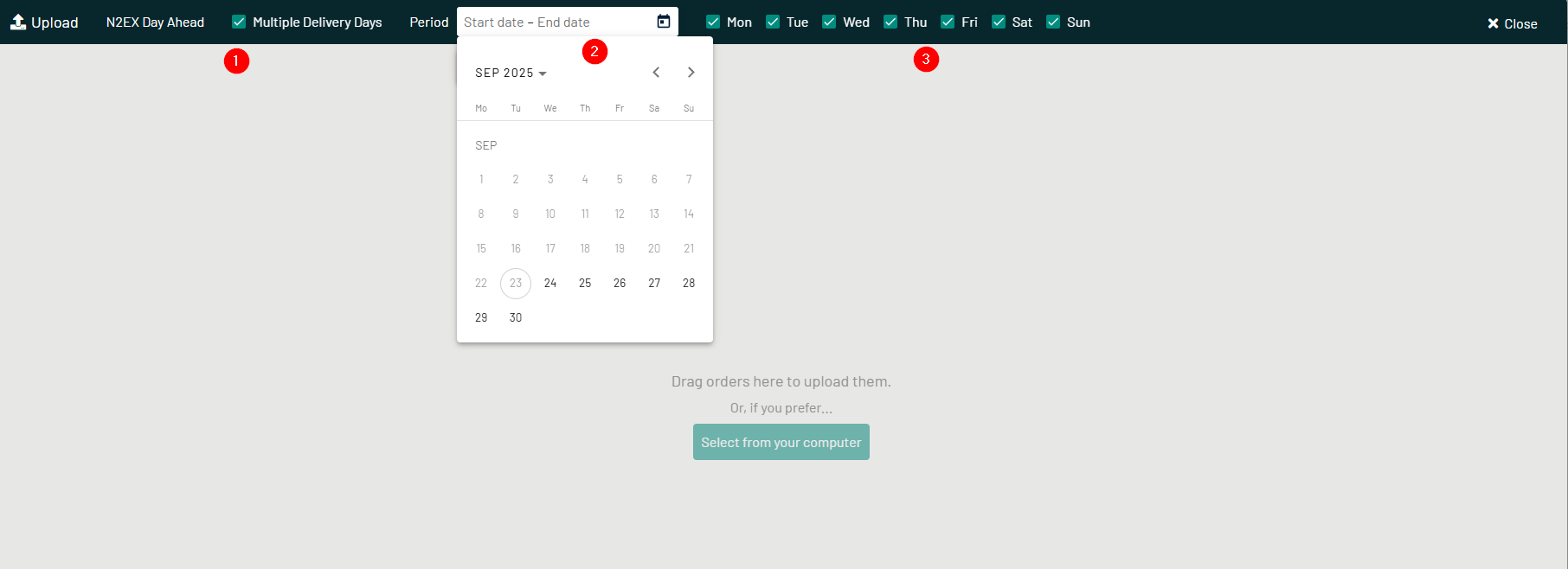Click the Upload icon in the header
This screenshot has width=1568, height=569.
[18, 22]
